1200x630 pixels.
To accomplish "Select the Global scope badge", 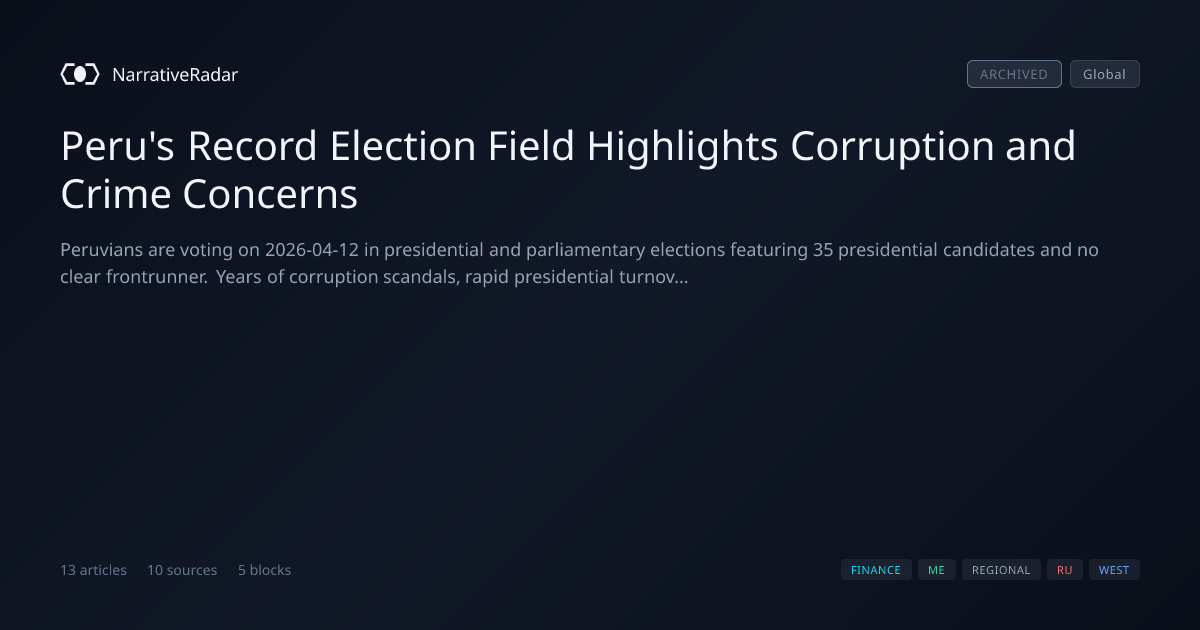I will pos(1104,74).
